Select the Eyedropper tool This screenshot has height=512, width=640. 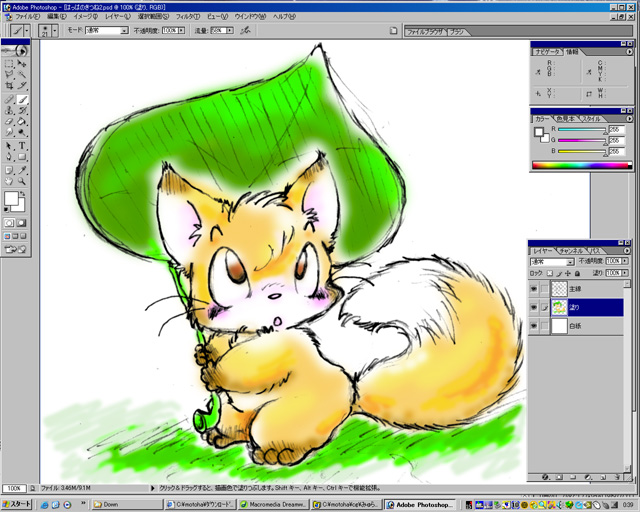22,170
